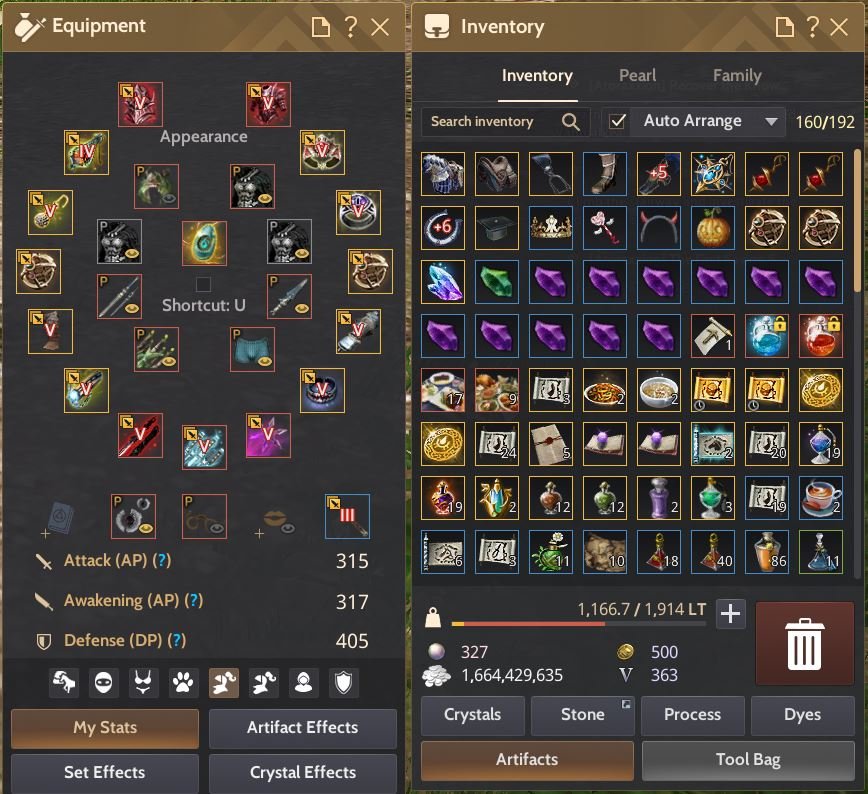Click the trash can delete icon
The height and width of the screenshot is (794, 868).
(804, 643)
